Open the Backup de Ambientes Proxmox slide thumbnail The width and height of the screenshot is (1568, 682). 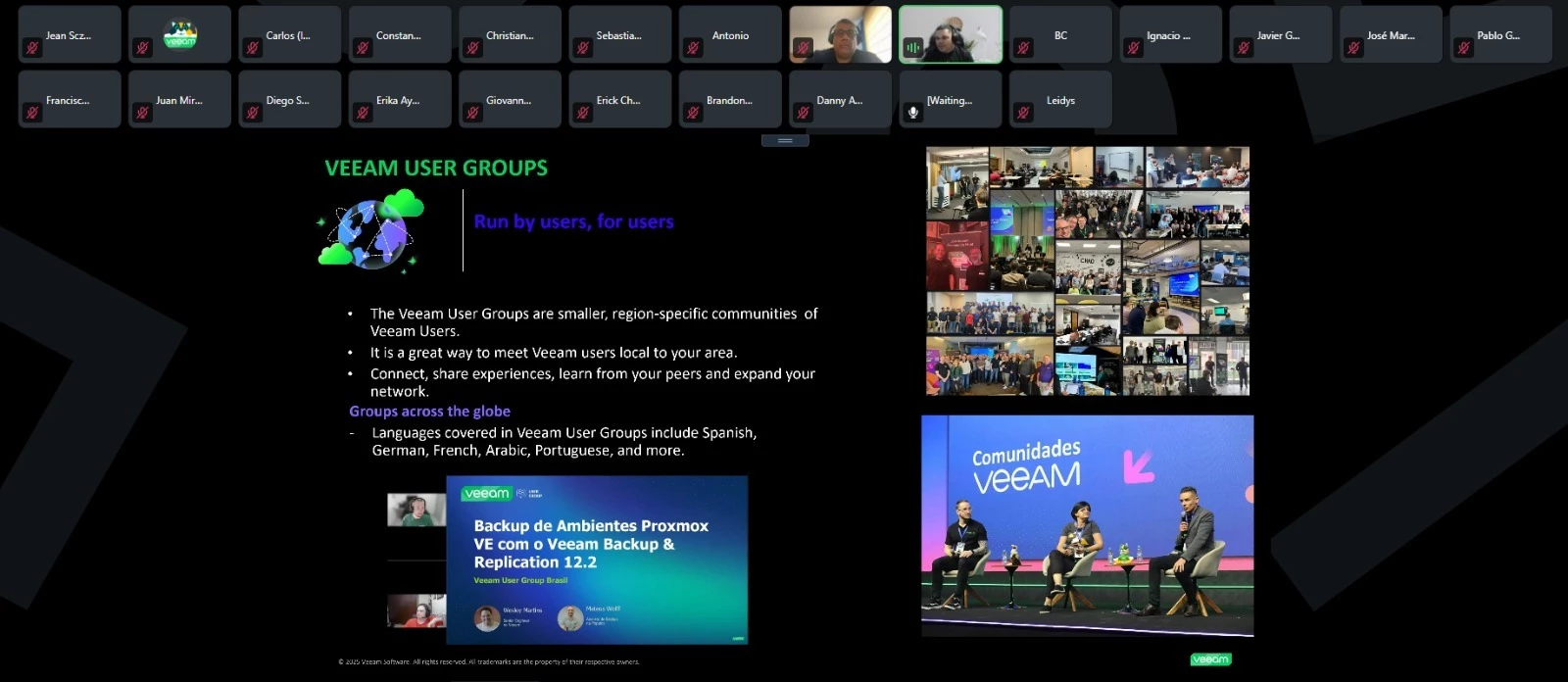[x=597, y=560]
